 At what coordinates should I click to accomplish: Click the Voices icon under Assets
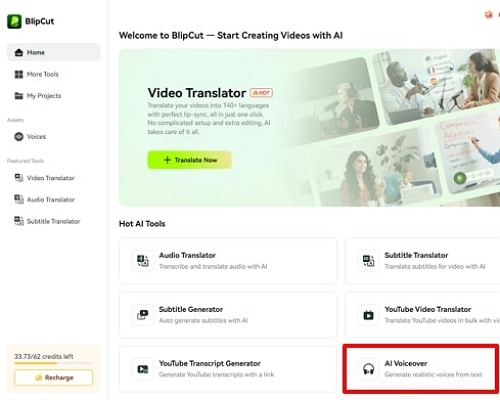(x=19, y=136)
